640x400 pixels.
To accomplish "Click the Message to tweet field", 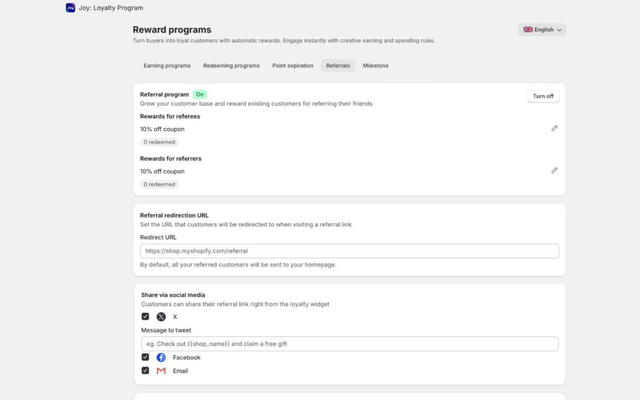I will (349, 344).
